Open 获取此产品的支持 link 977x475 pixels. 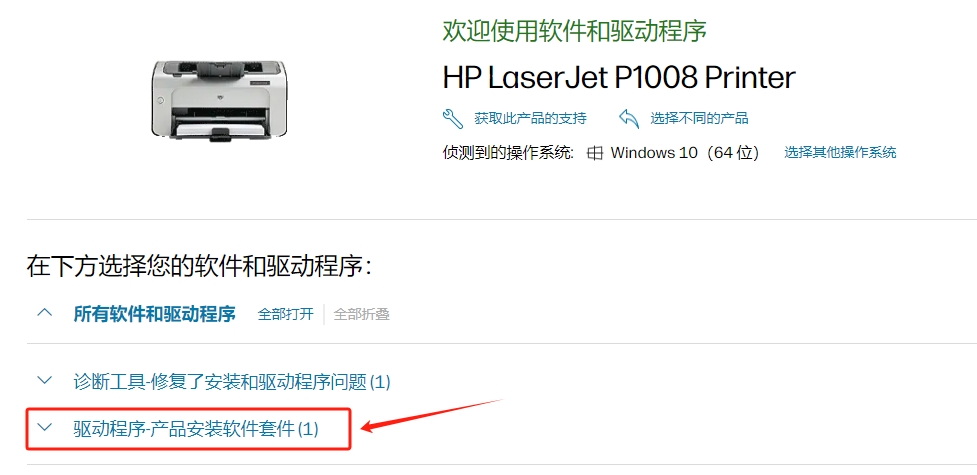point(530,118)
